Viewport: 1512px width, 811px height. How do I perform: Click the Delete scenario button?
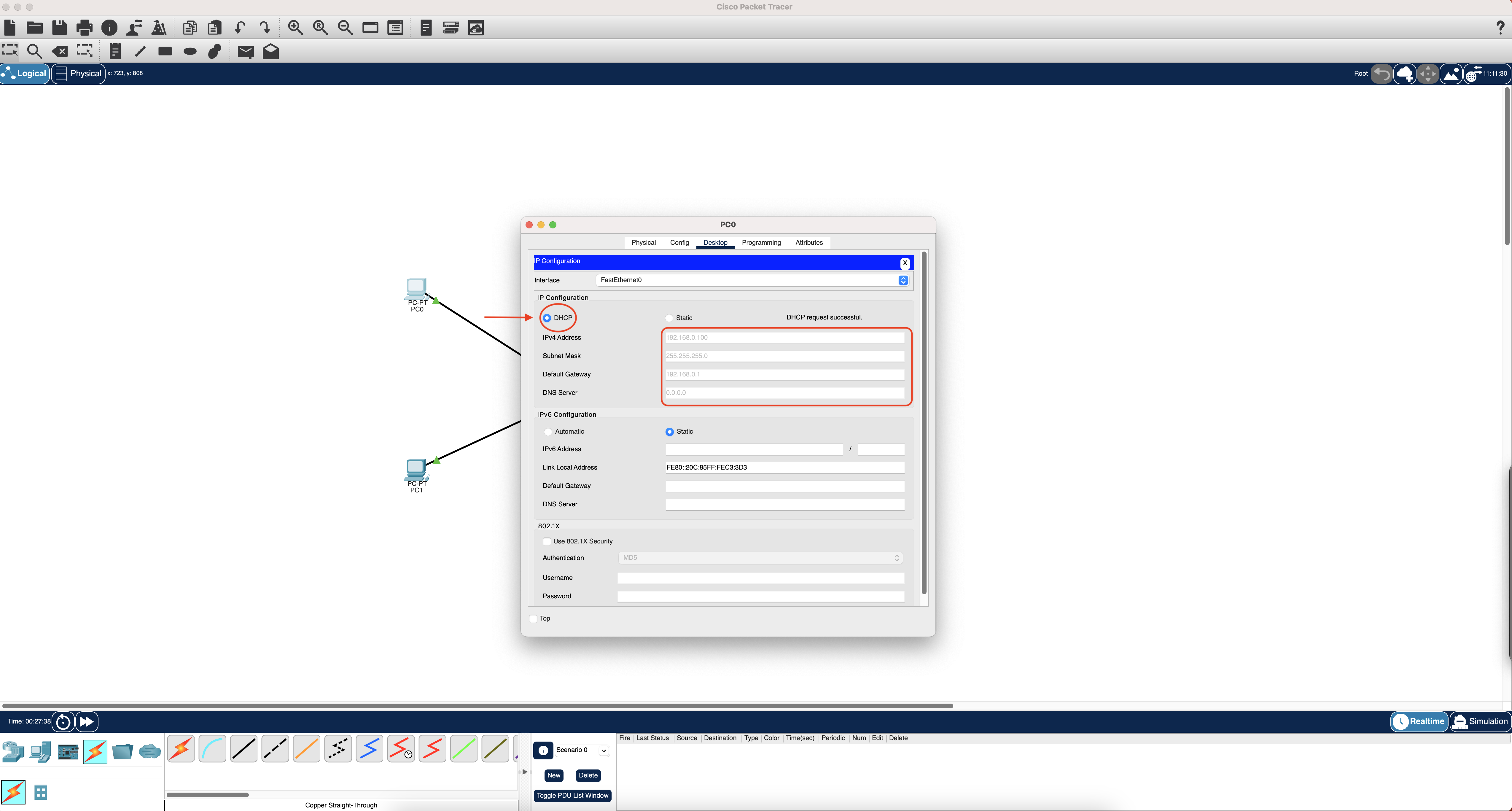[588, 775]
